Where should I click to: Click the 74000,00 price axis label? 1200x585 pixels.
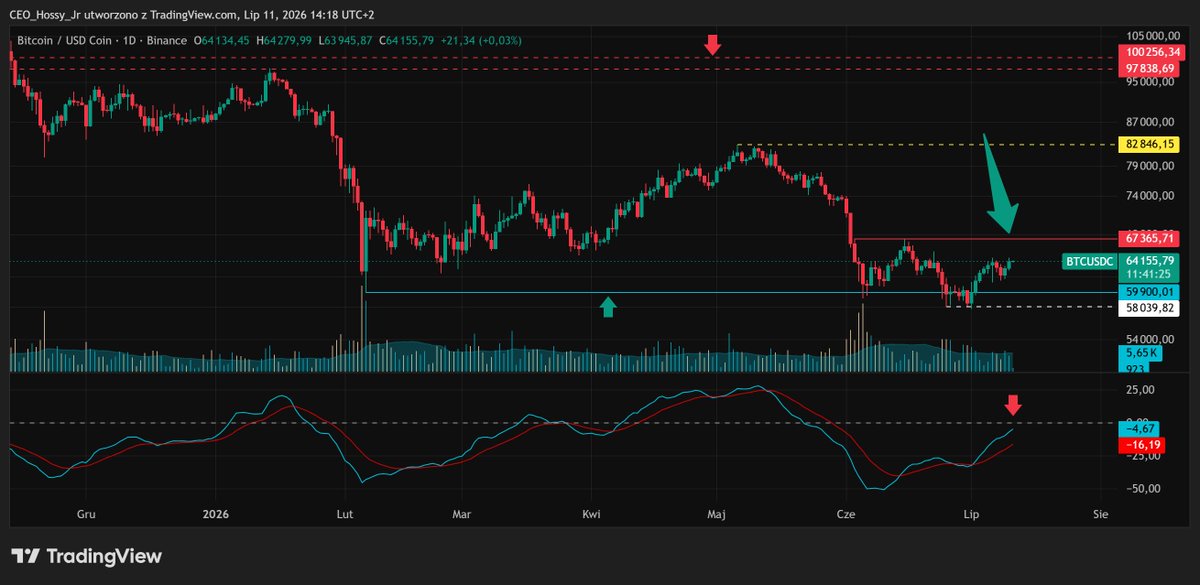click(1149, 196)
